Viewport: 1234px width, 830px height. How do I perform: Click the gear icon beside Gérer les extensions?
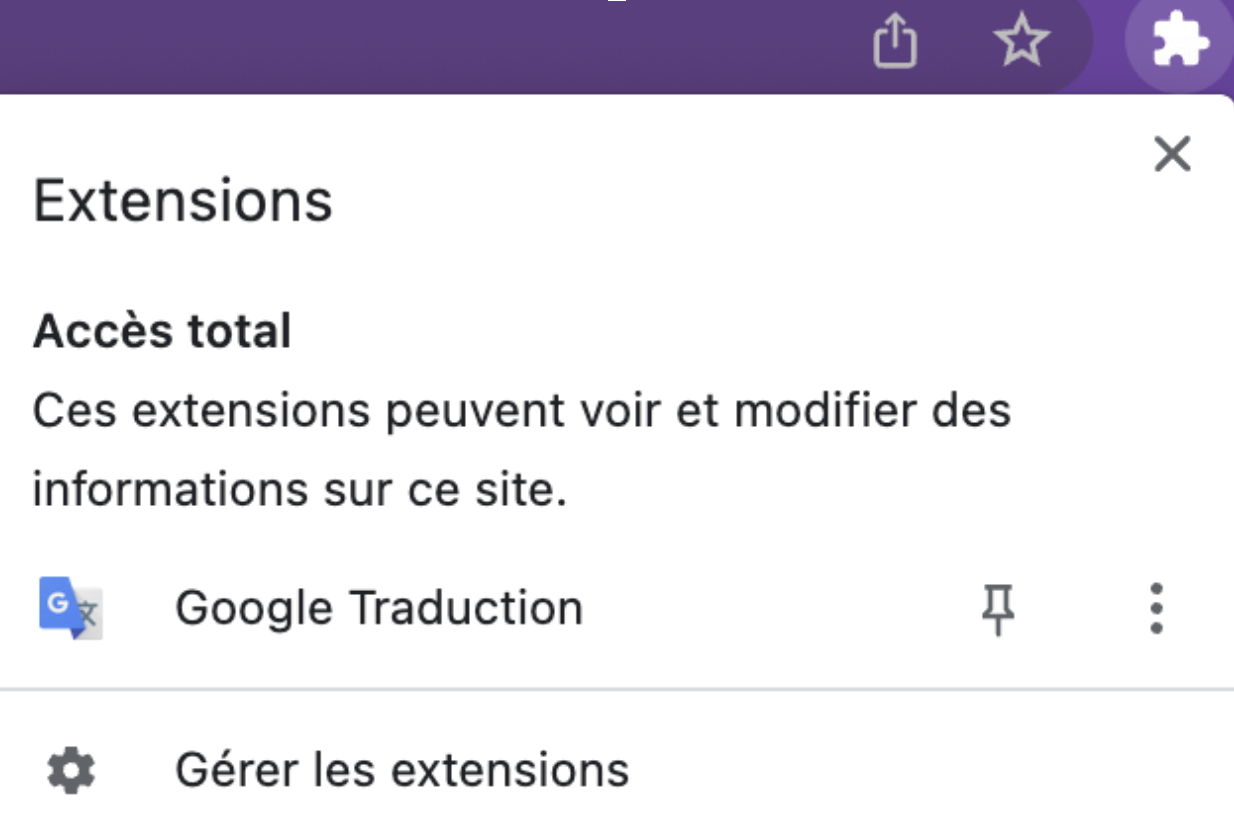pyautogui.click(x=71, y=770)
